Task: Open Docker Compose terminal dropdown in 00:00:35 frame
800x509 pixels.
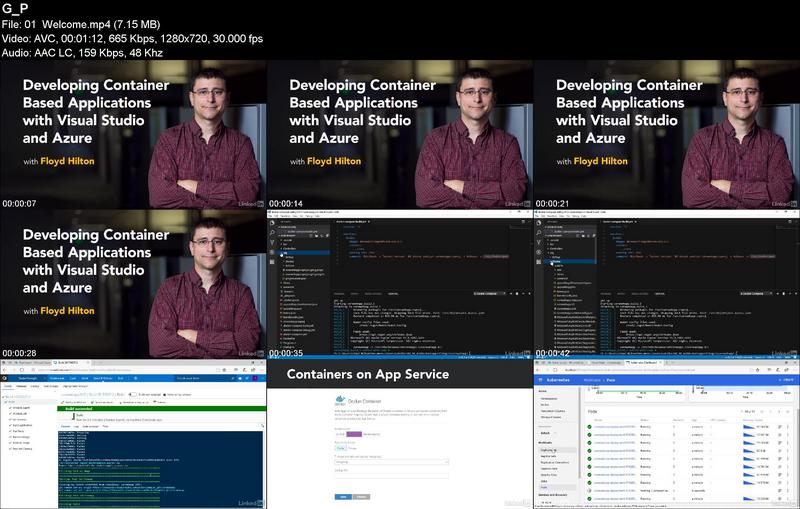Action: coord(489,294)
